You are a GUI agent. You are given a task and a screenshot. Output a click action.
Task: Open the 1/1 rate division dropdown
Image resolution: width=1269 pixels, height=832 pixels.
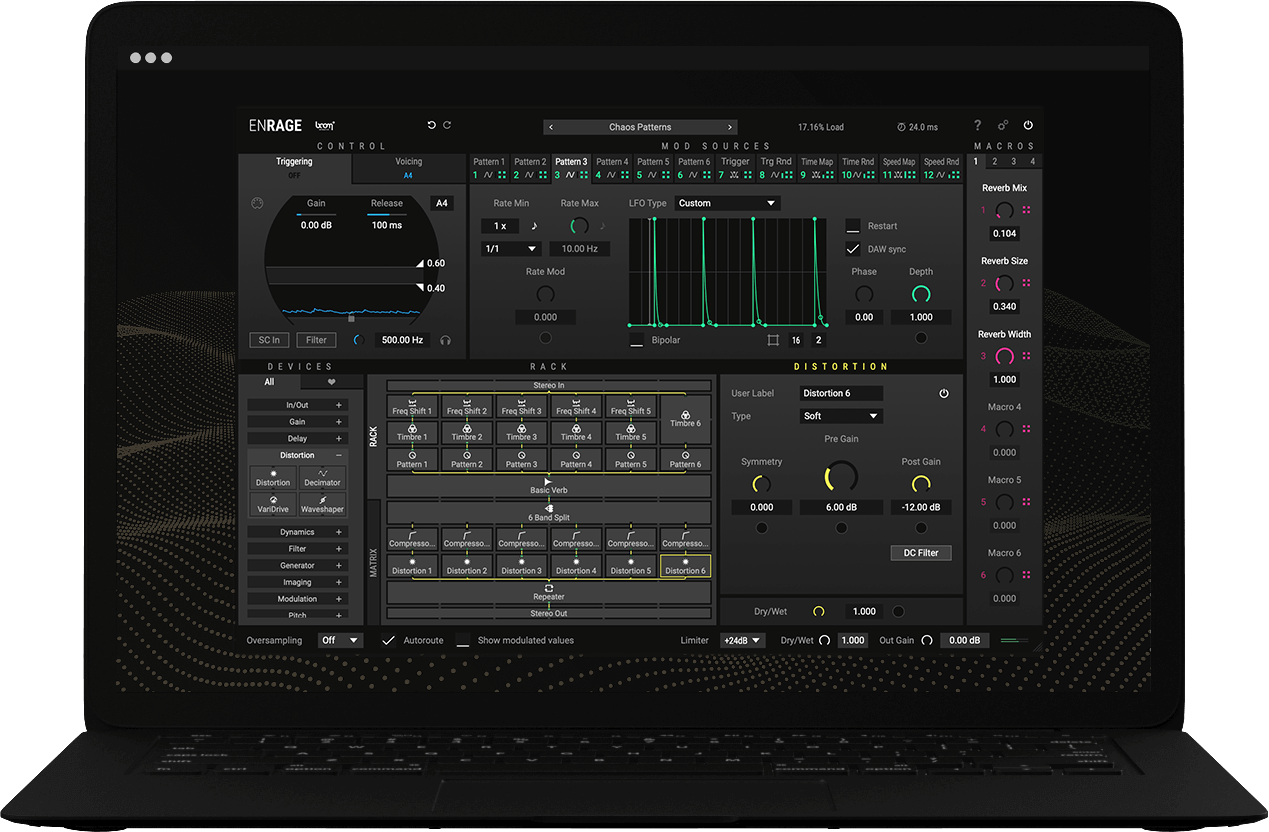coord(511,249)
